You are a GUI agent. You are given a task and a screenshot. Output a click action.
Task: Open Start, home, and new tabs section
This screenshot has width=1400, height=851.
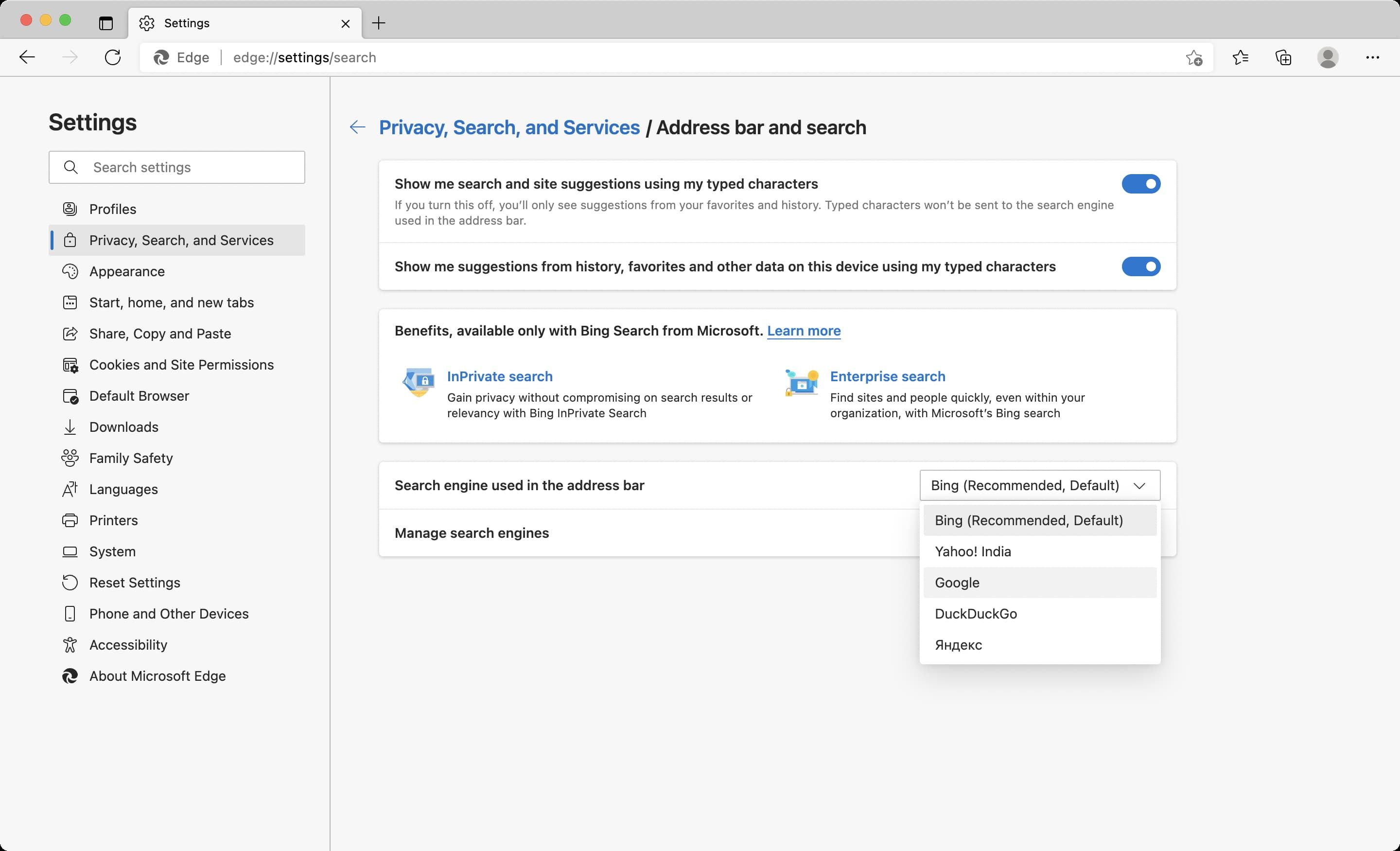click(177, 302)
